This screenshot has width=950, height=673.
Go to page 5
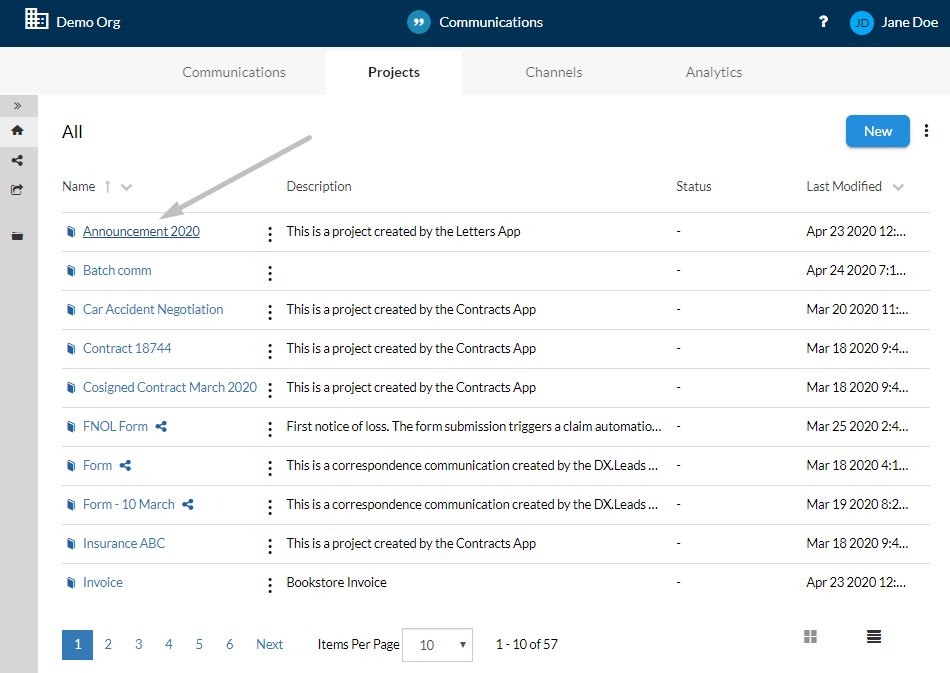click(x=199, y=645)
